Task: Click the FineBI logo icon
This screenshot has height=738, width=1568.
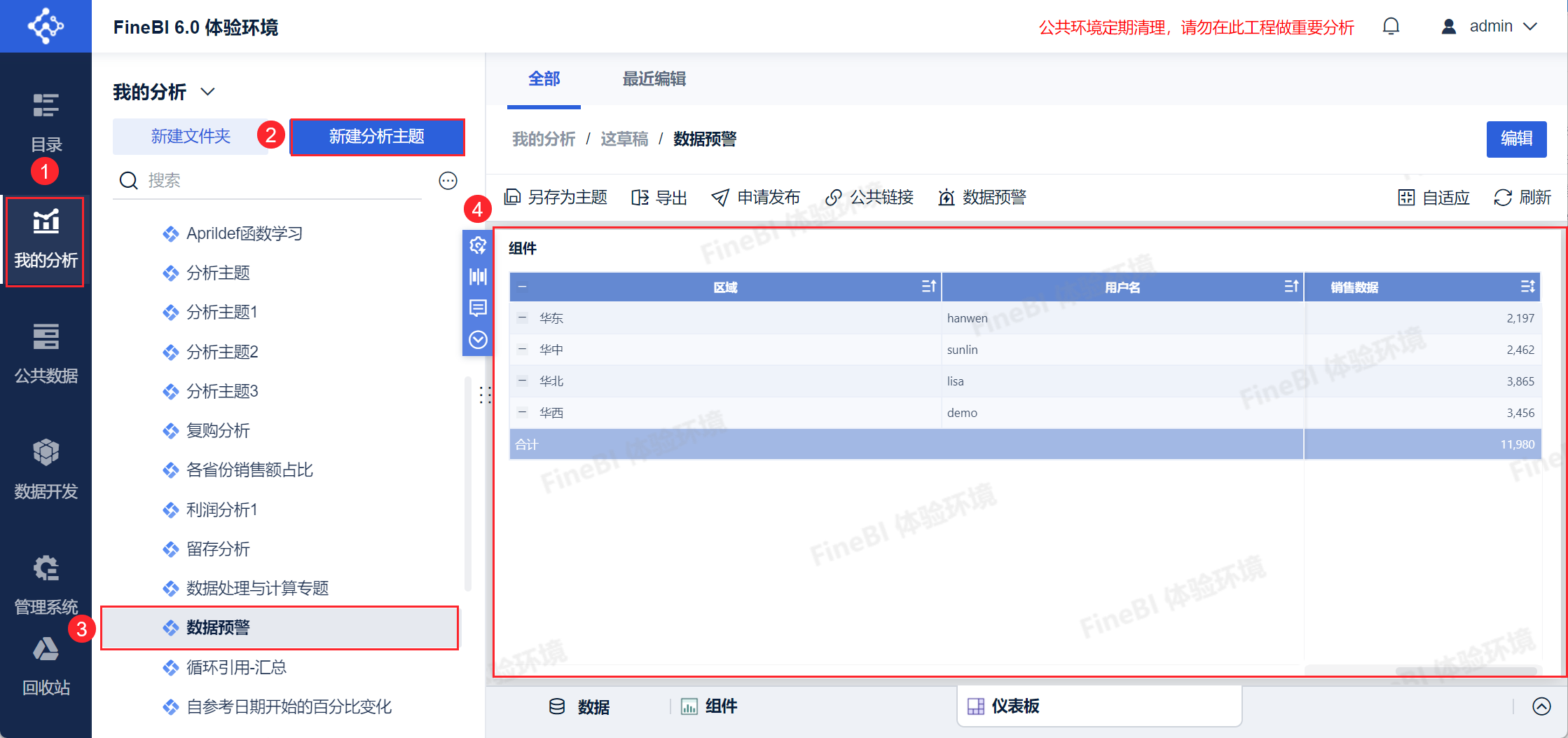Action: click(46, 26)
